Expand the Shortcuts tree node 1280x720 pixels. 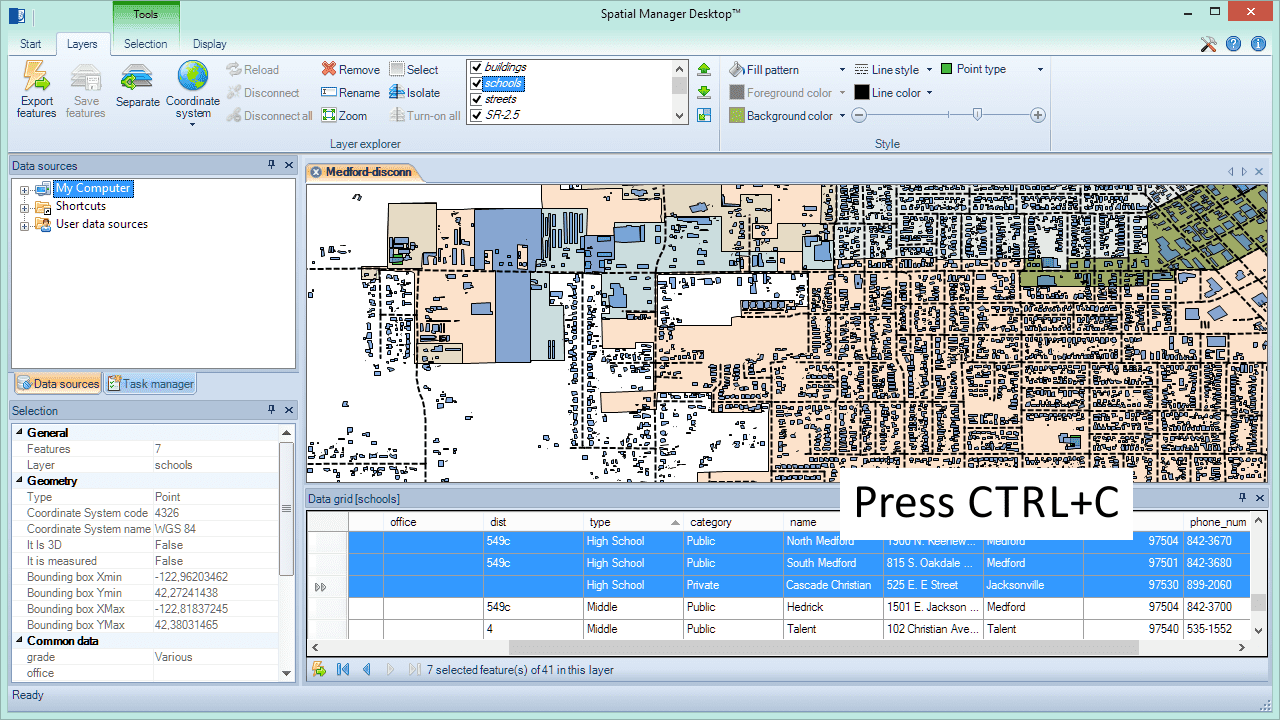[x=25, y=208]
